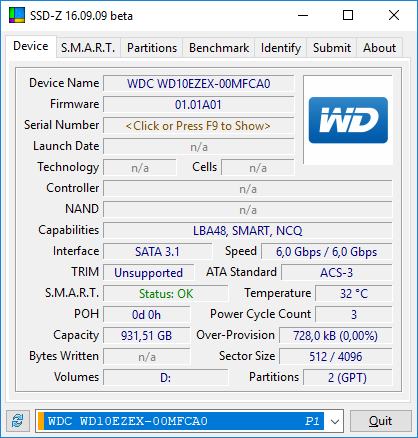Click the Controller n/a field
This screenshot has width=418, height=438.
click(248, 189)
